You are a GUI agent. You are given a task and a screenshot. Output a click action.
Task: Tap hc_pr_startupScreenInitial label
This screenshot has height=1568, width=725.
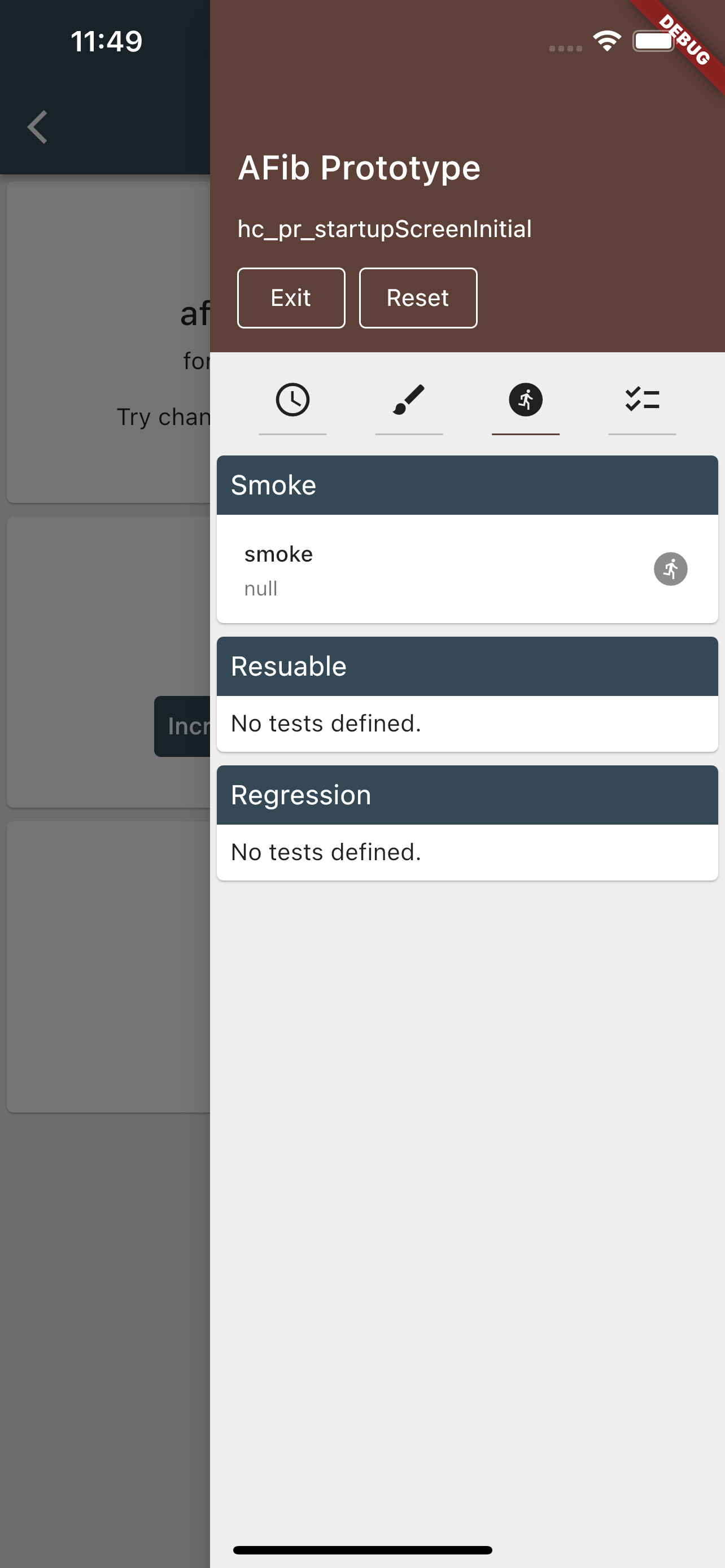[385, 230]
